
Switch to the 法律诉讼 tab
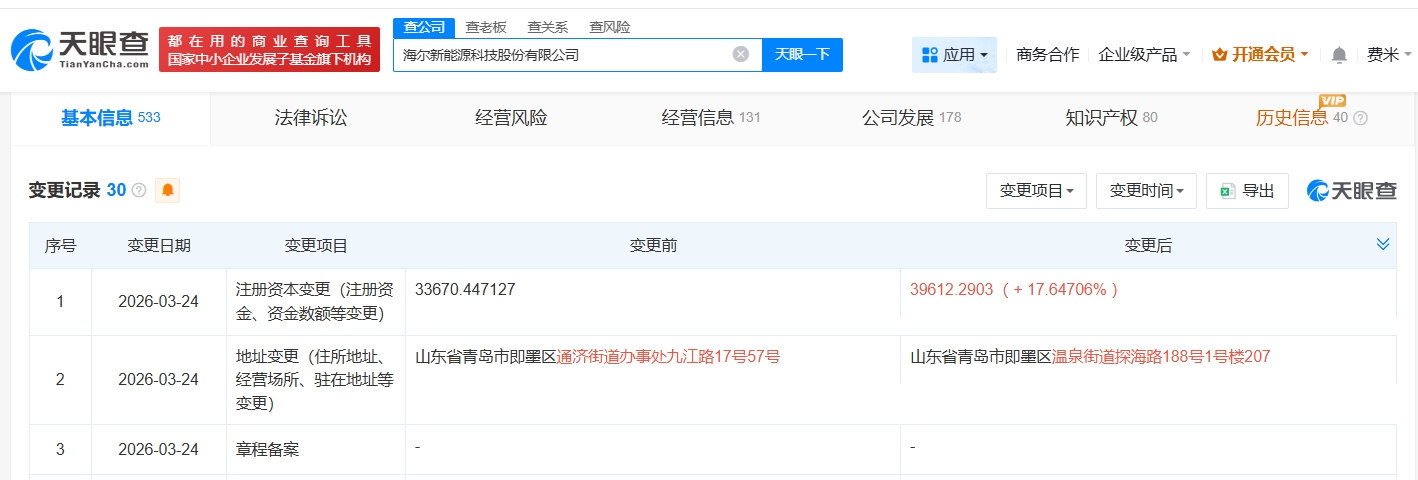coord(311,118)
